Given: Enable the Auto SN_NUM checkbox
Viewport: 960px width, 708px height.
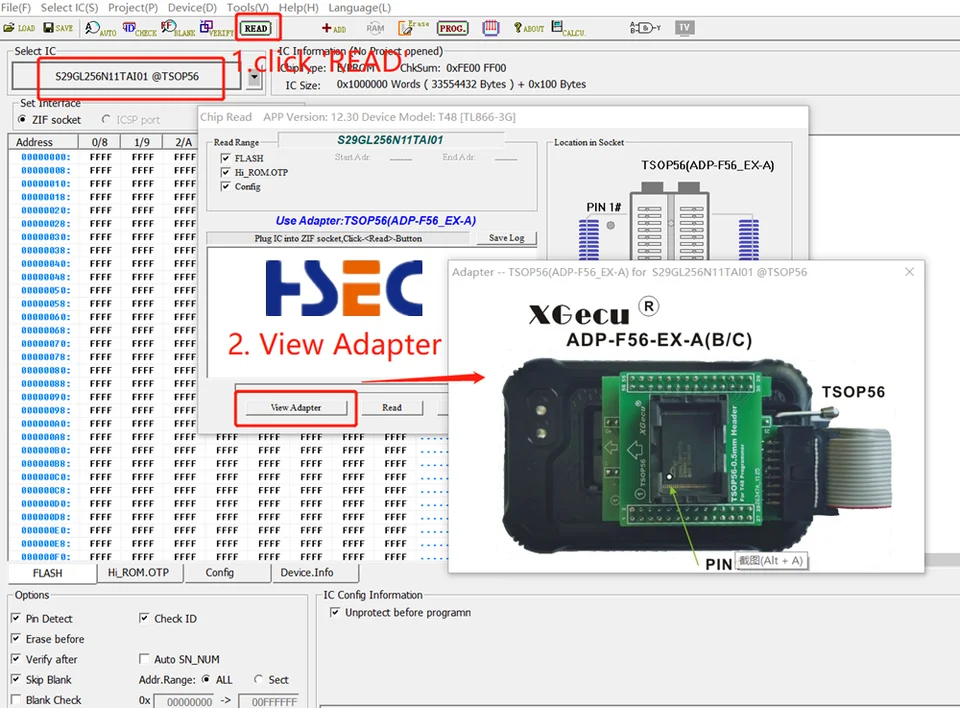Looking at the screenshot, I should tap(144, 659).
